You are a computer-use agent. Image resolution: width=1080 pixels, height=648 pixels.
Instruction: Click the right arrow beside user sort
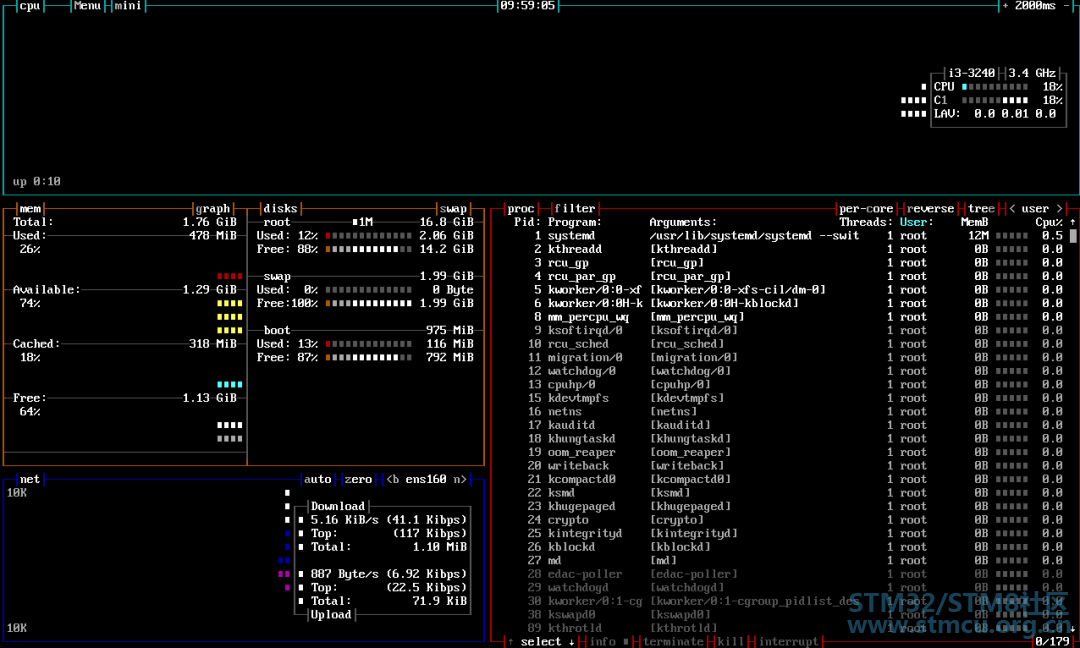point(1059,209)
